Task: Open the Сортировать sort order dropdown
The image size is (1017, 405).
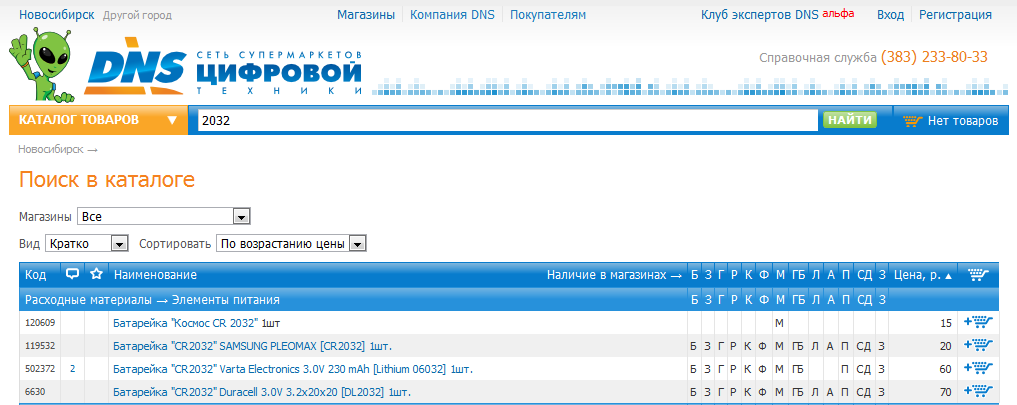Action: point(291,244)
